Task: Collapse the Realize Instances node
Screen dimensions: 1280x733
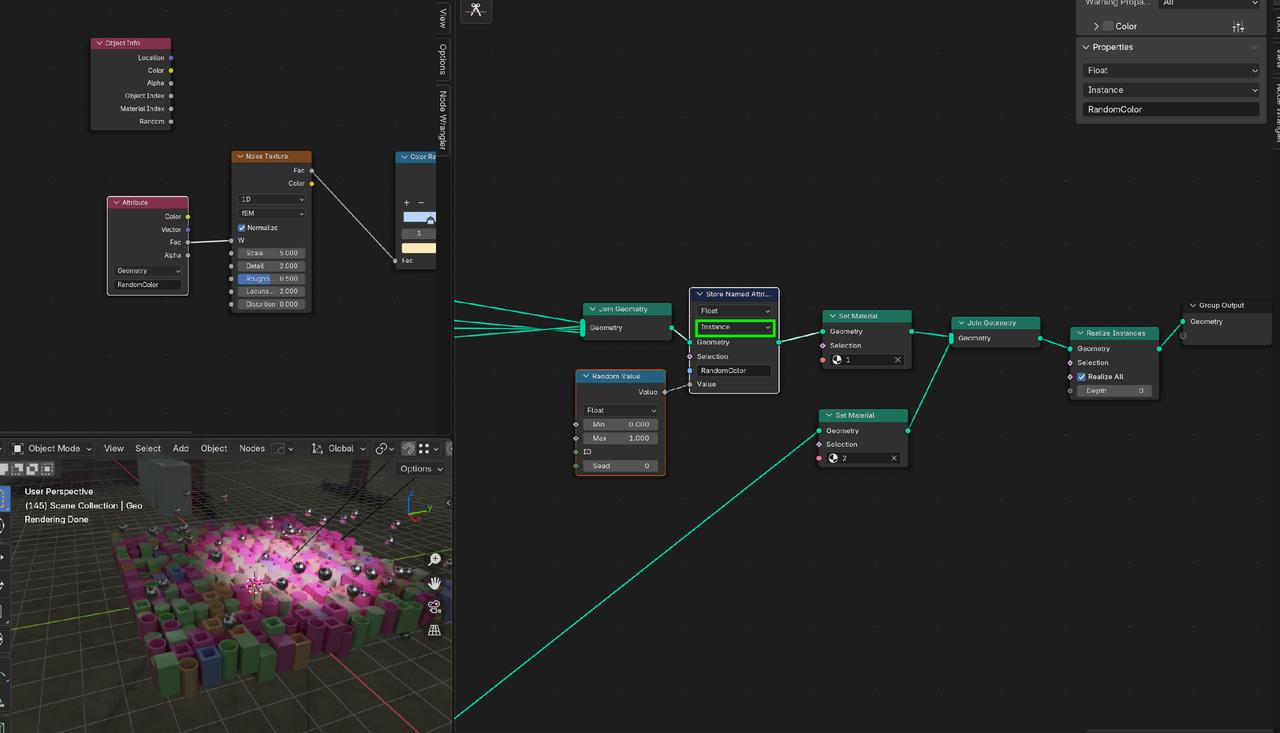Action: click(1080, 333)
